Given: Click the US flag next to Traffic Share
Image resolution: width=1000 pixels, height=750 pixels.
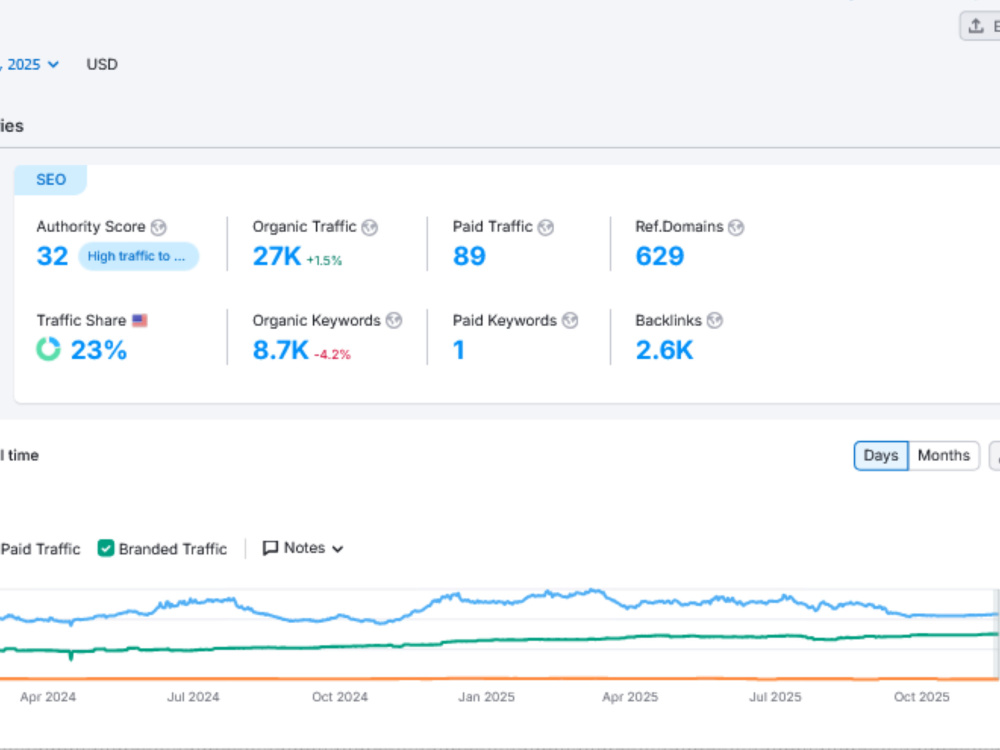Looking at the screenshot, I should click(x=140, y=320).
